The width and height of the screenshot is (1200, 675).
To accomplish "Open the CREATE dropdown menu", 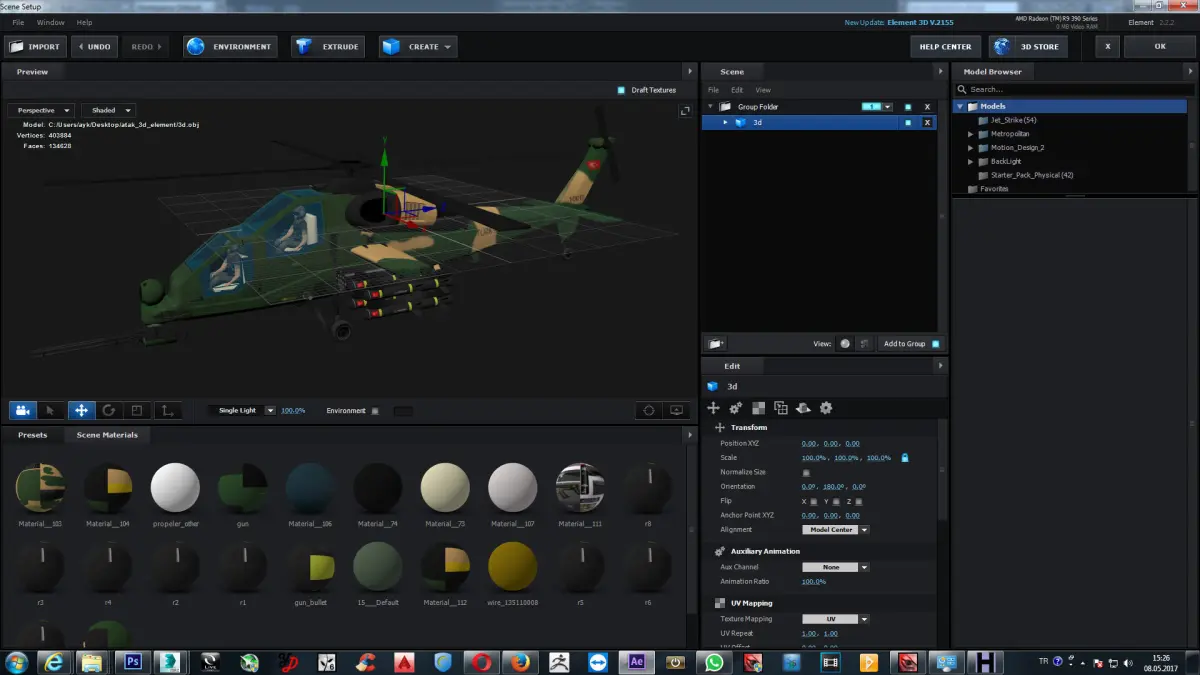I will click(418, 47).
